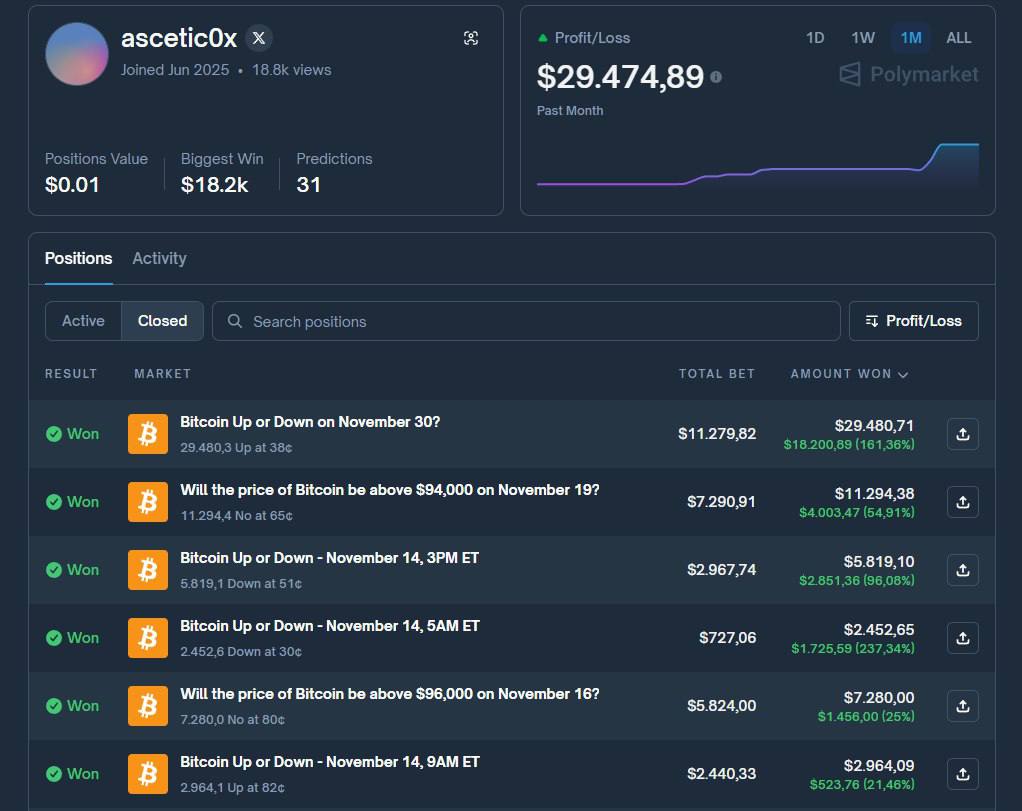Select the Closed positions filter

click(x=162, y=321)
